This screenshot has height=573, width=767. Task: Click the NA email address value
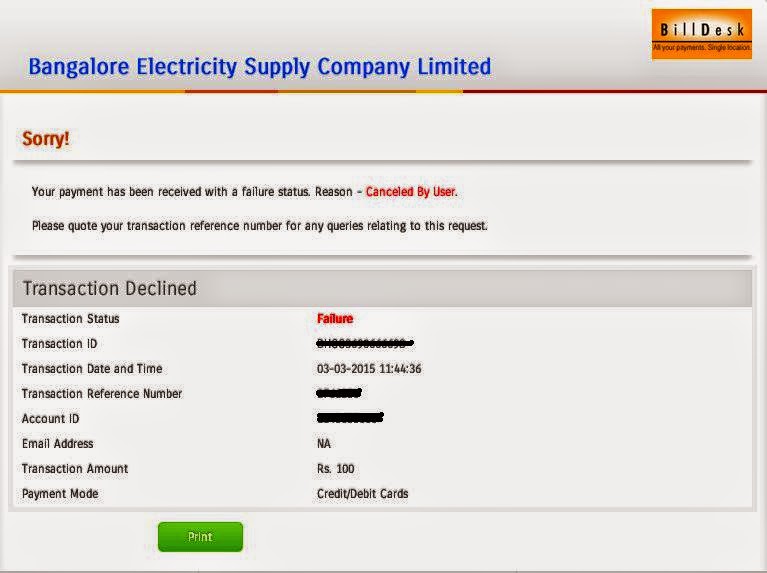pos(325,444)
